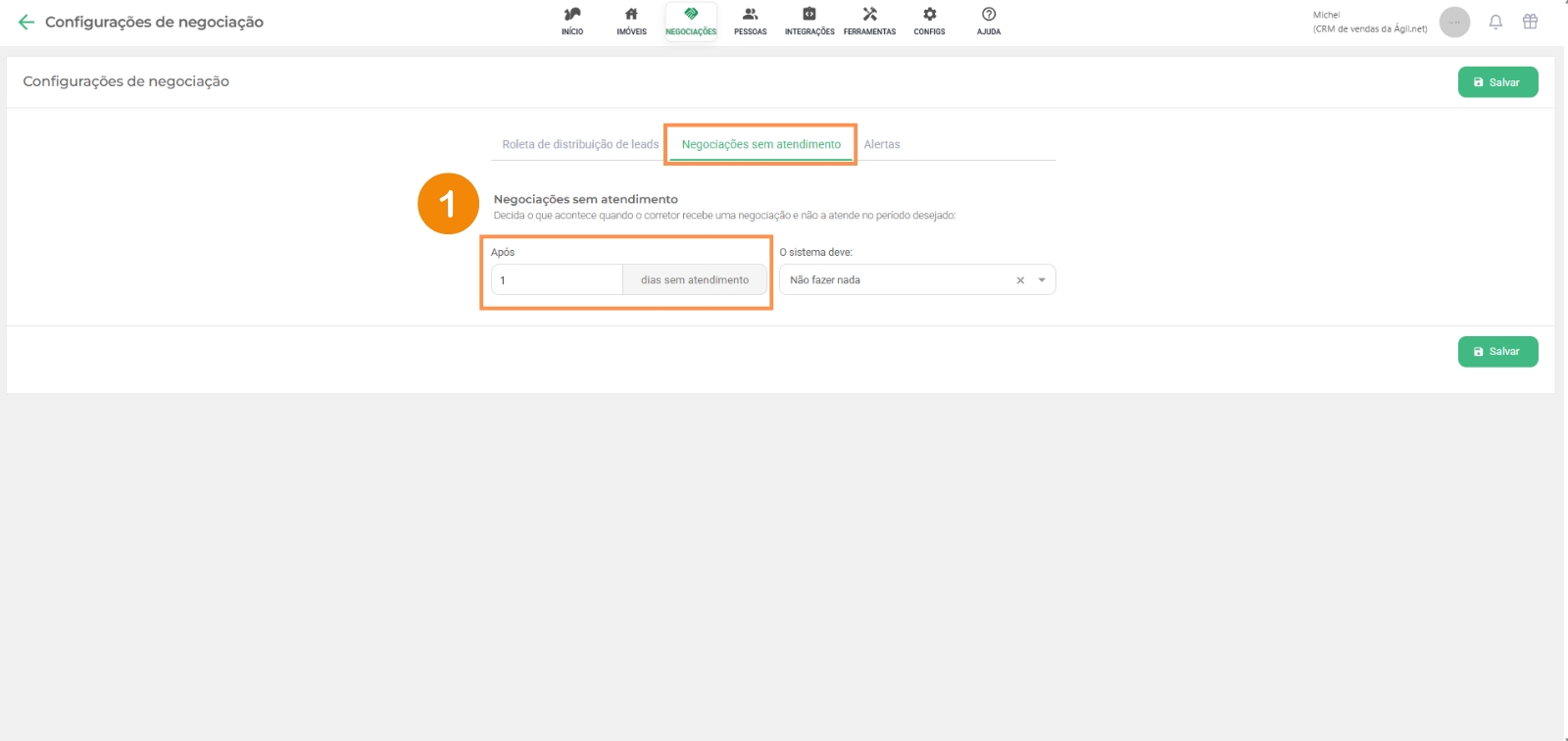Viewport: 1568px width, 741px height.
Task: Click the top Salvar button
Action: (1497, 82)
